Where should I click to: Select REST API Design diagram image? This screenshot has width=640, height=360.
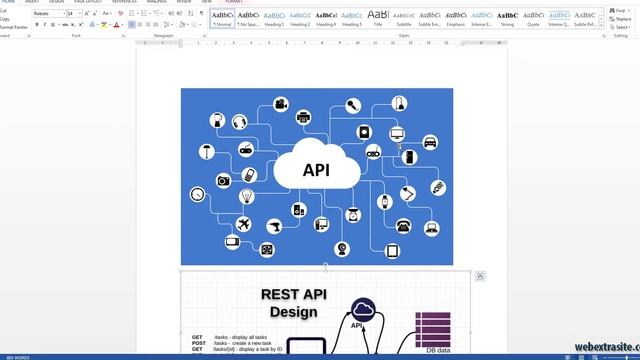325,313
